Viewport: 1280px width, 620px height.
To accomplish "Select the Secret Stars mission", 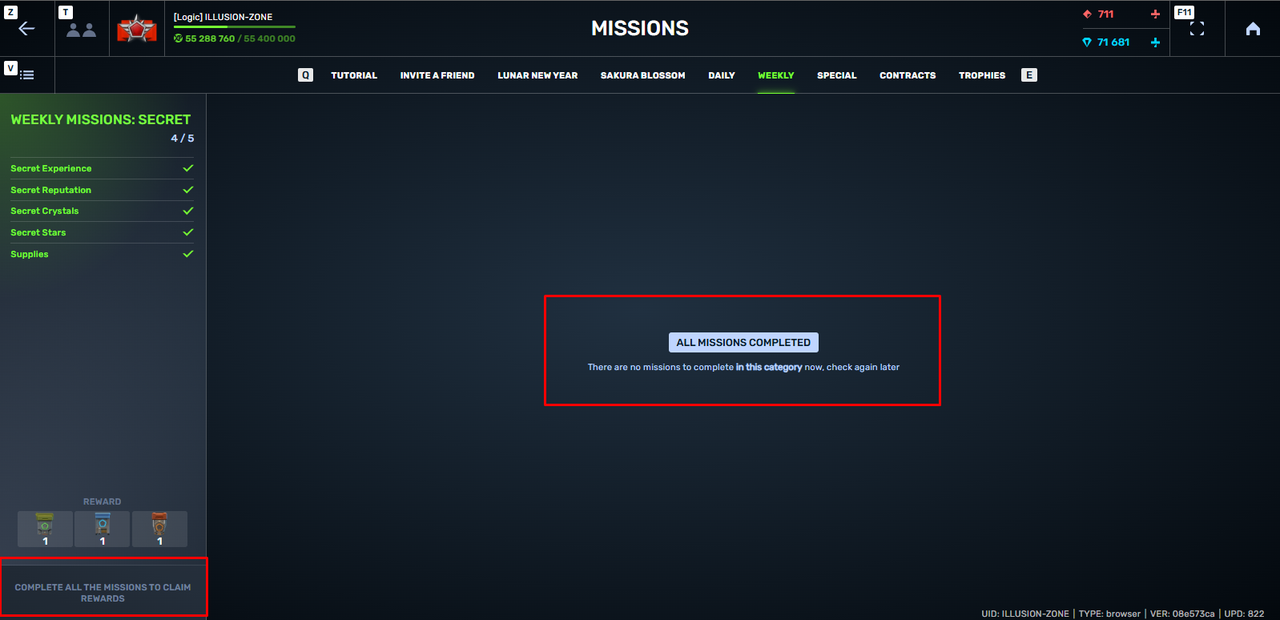I will point(102,232).
